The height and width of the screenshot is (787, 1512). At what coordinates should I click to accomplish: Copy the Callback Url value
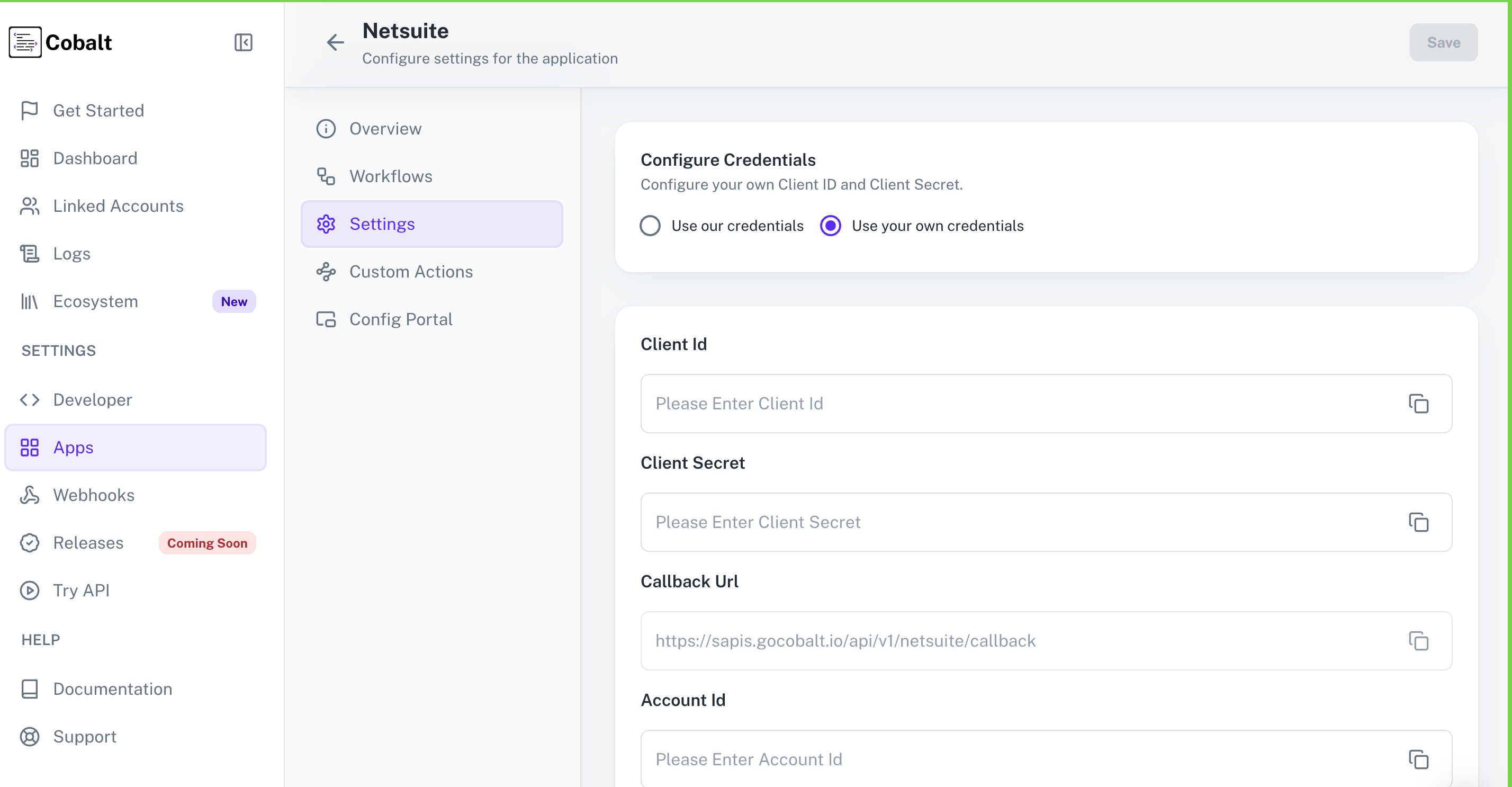[x=1419, y=641]
